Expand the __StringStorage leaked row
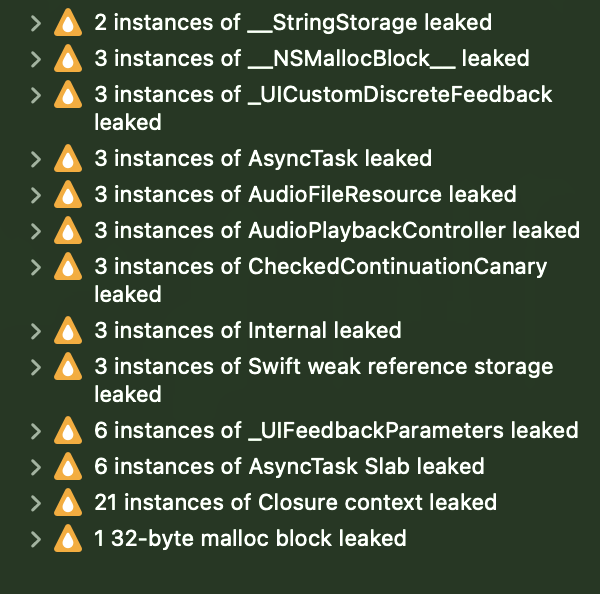 point(36,22)
